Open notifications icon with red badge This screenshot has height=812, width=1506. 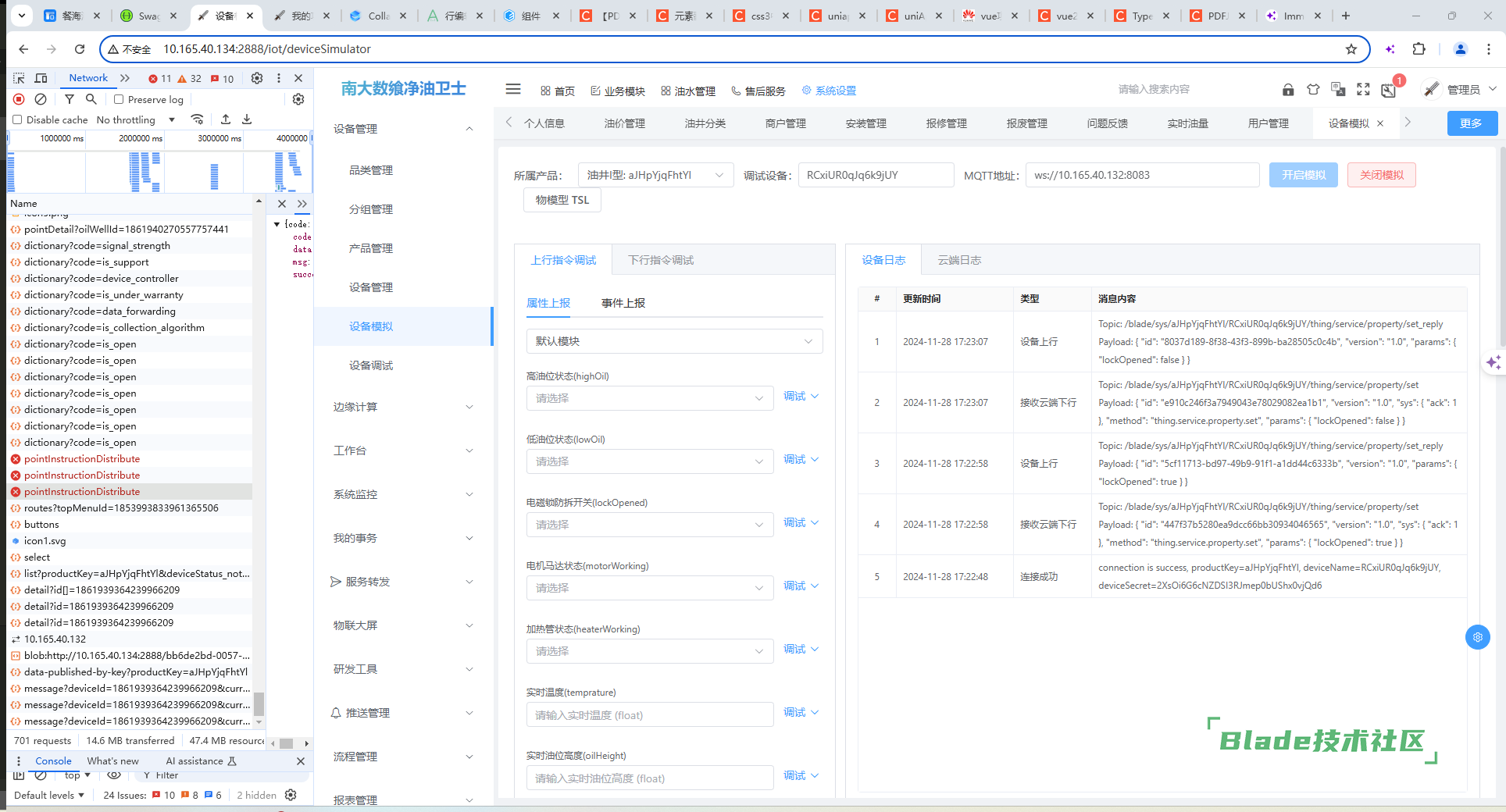pyautogui.click(x=1389, y=89)
